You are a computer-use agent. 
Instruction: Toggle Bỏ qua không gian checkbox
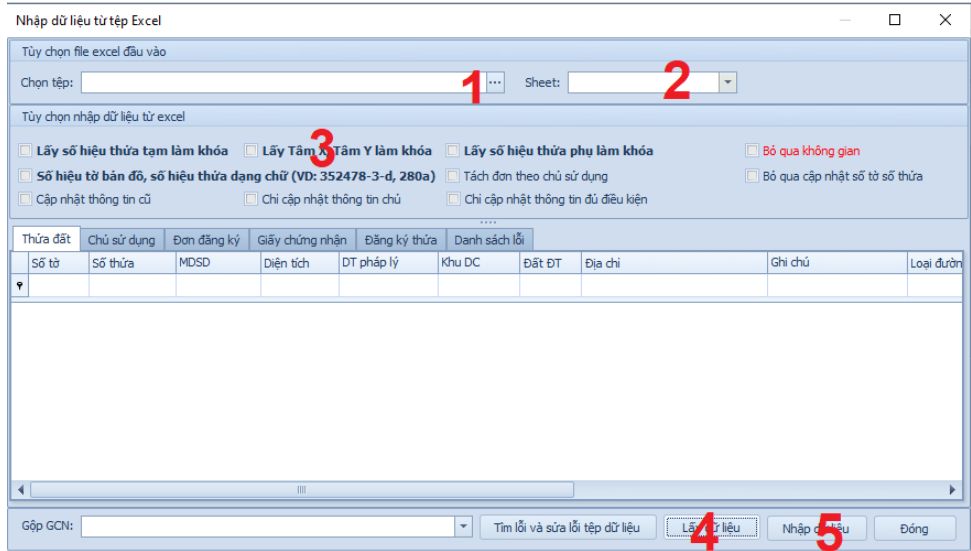click(752, 150)
